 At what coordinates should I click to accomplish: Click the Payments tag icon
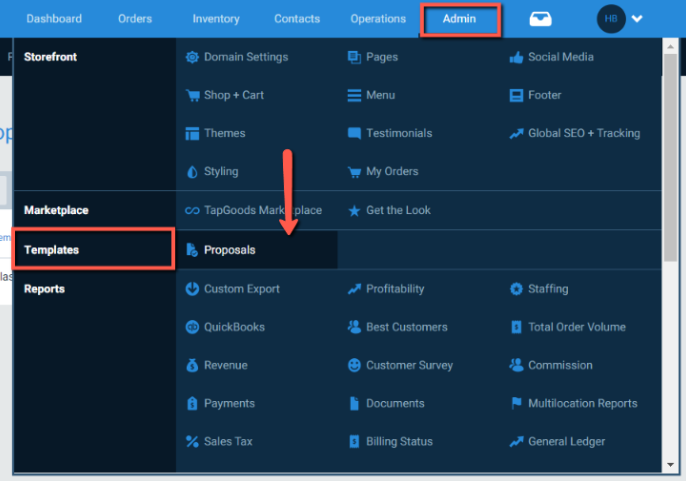192,403
